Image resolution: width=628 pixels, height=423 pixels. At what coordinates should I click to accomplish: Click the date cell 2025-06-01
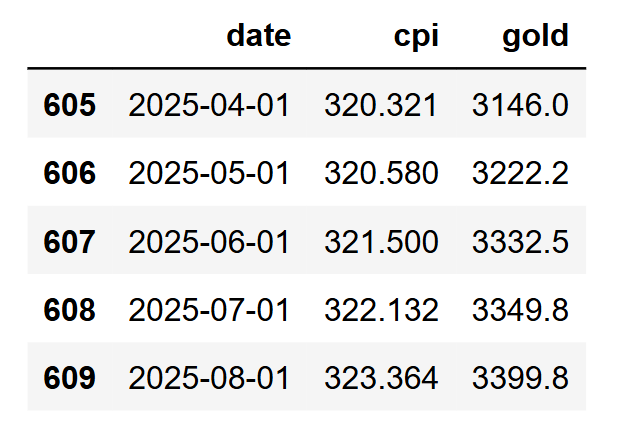coord(209,242)
